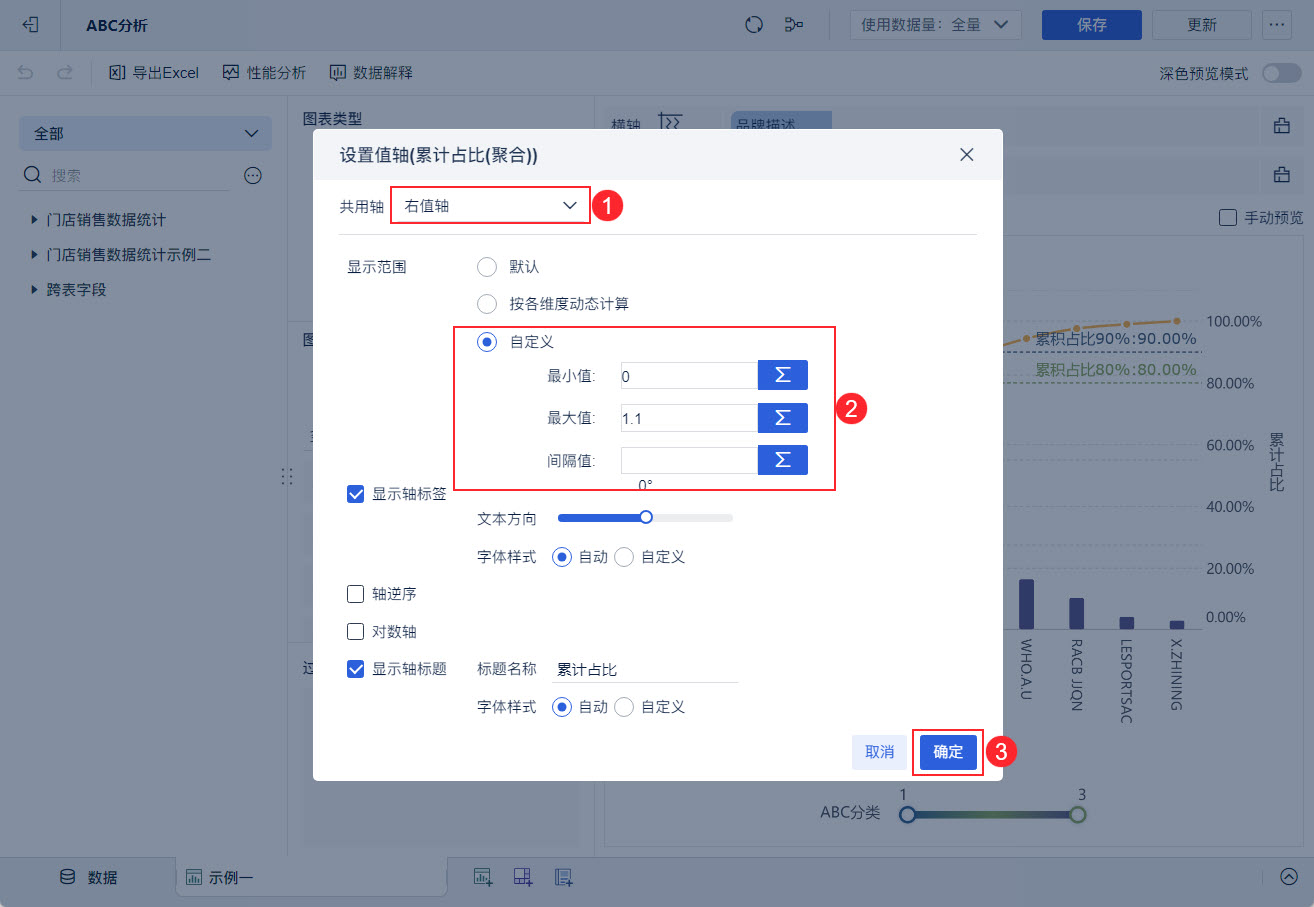Select 自定义 font style for axis title

[x=624, y=707]
